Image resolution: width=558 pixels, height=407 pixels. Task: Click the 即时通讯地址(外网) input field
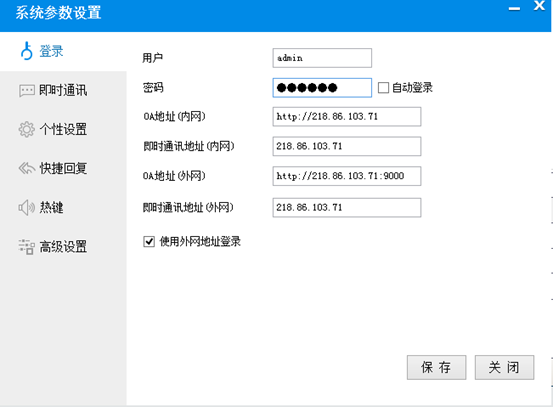[347, 207]
